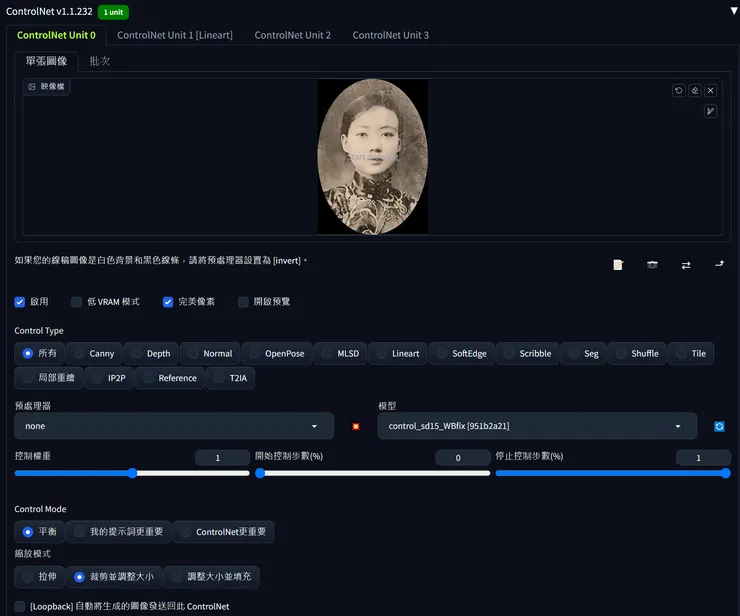This screenshot has width=740, height=616.
Task: Select the Tile control type
Action: pos(691,354)
